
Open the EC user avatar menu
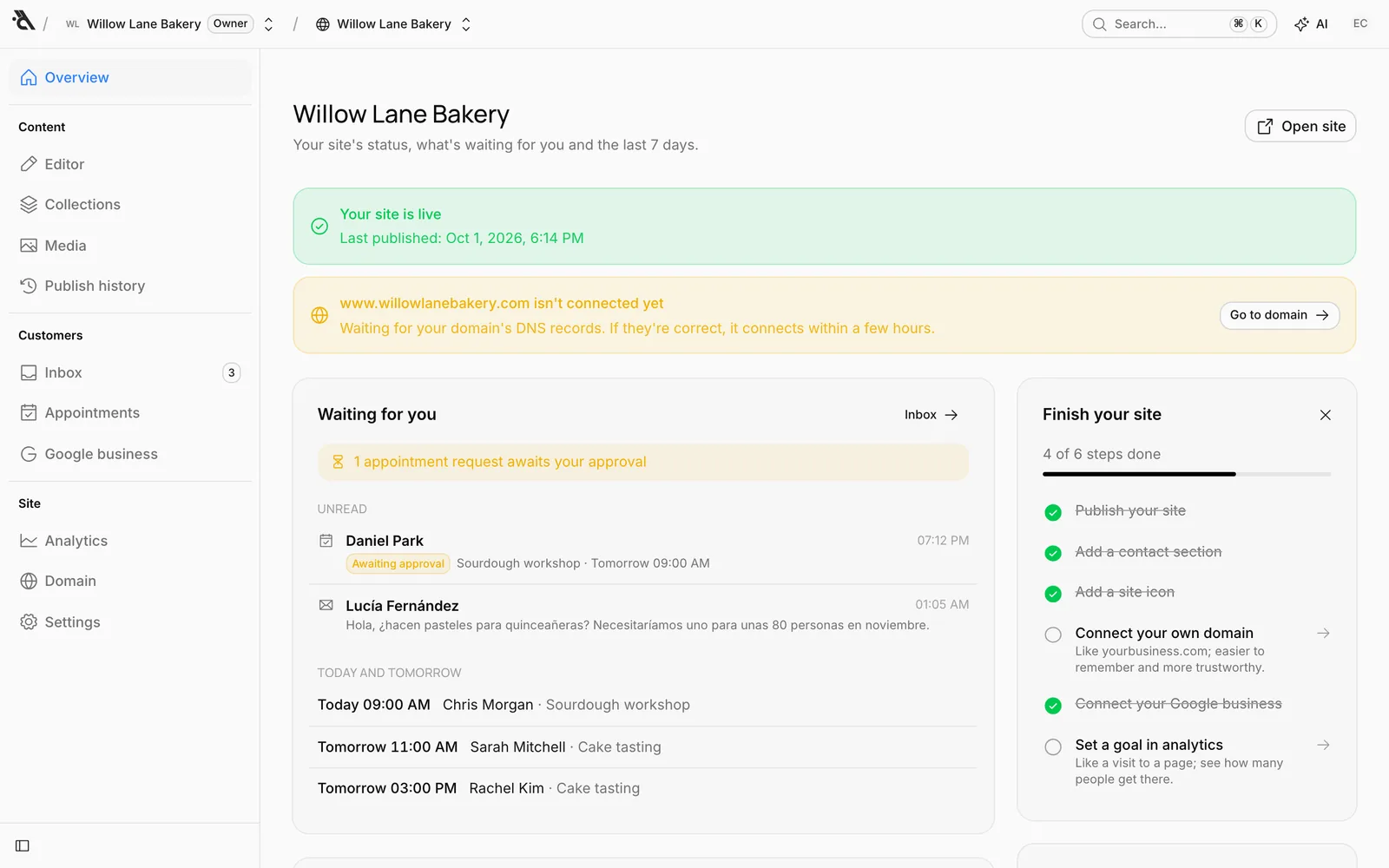tap(1360, 23)
